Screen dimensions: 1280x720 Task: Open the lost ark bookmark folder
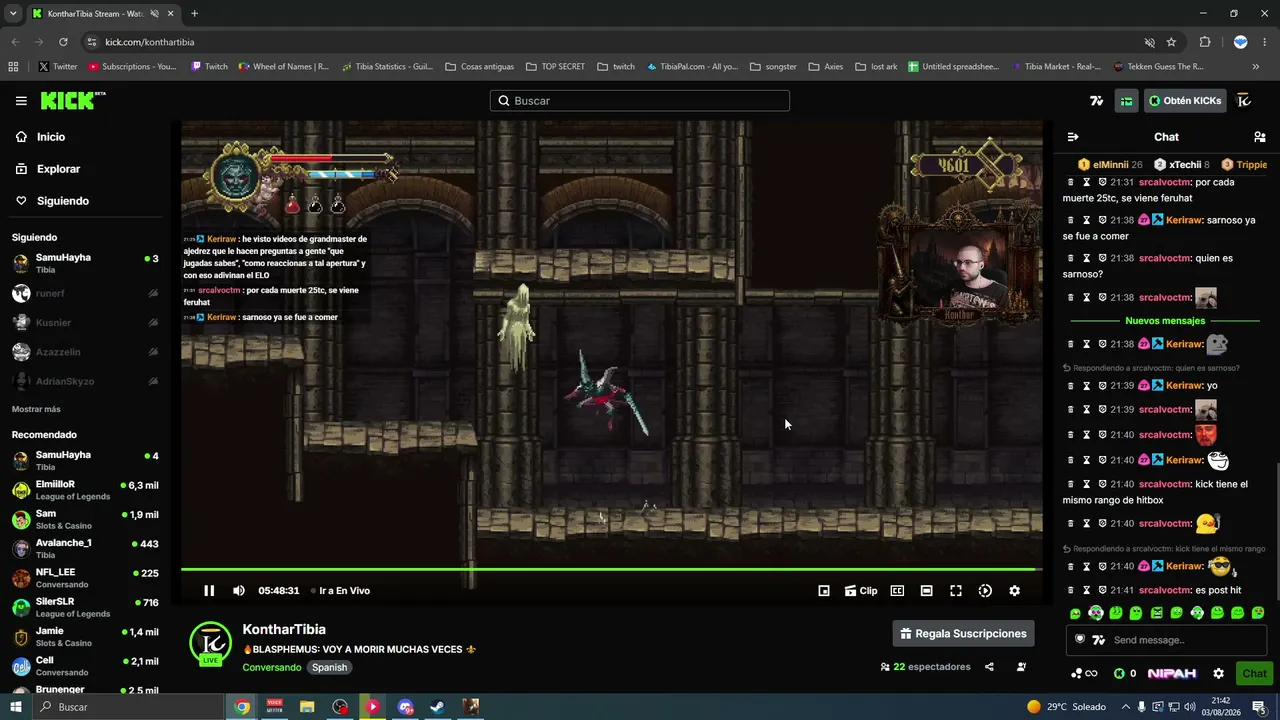pyautogui.click(x=877, y=67)
